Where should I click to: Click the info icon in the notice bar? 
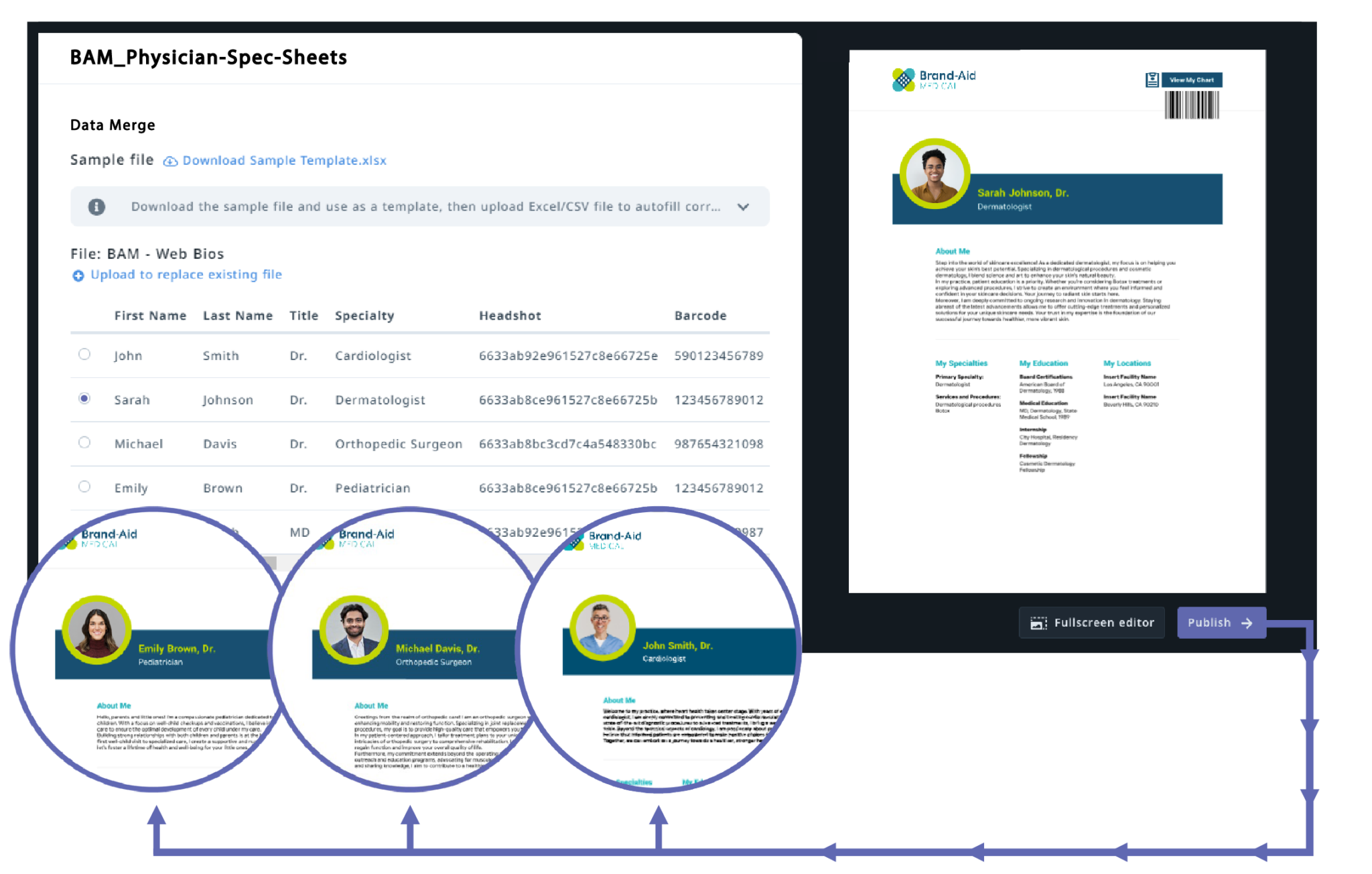click(96, 206)
